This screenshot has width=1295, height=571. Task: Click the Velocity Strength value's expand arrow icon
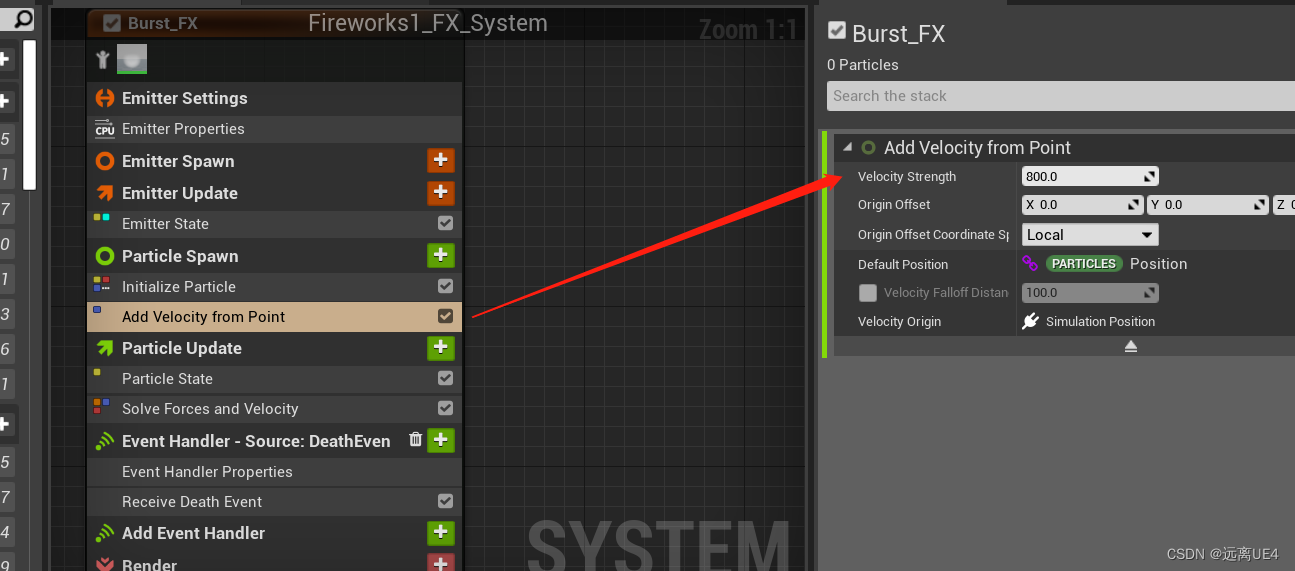point(1150,176)
